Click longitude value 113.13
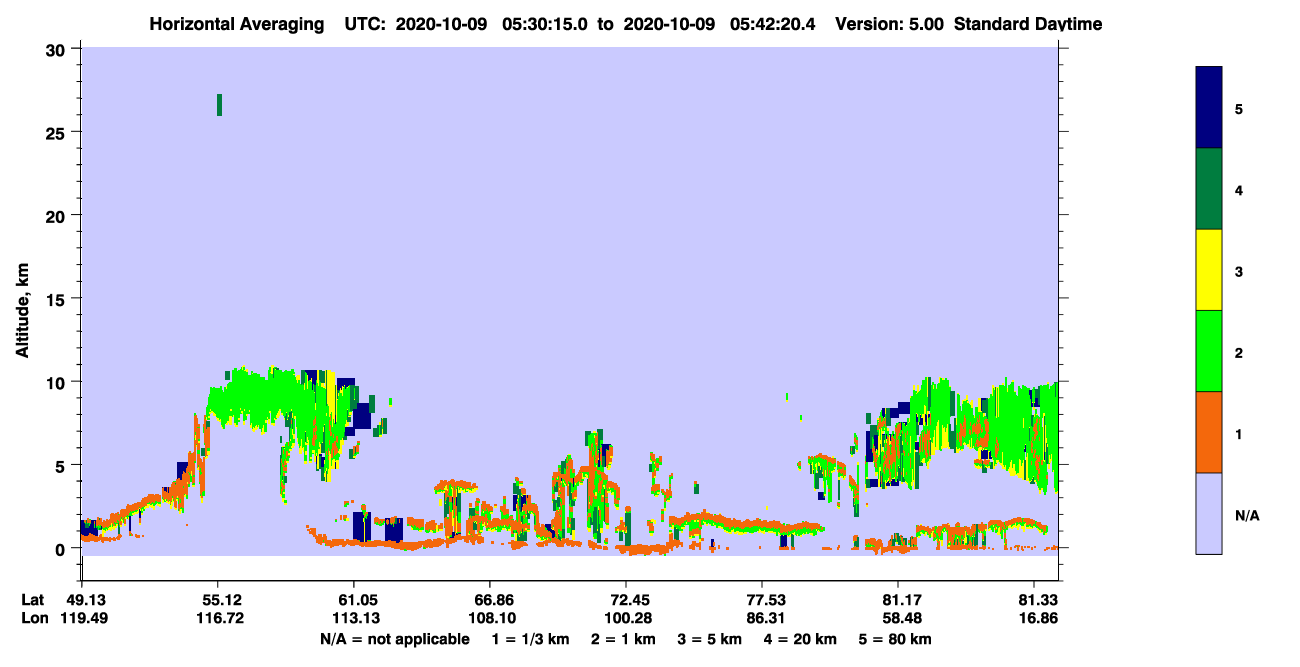Image resolution: width=1300 pixels, height=667 pixels. [x=354, y=619]
